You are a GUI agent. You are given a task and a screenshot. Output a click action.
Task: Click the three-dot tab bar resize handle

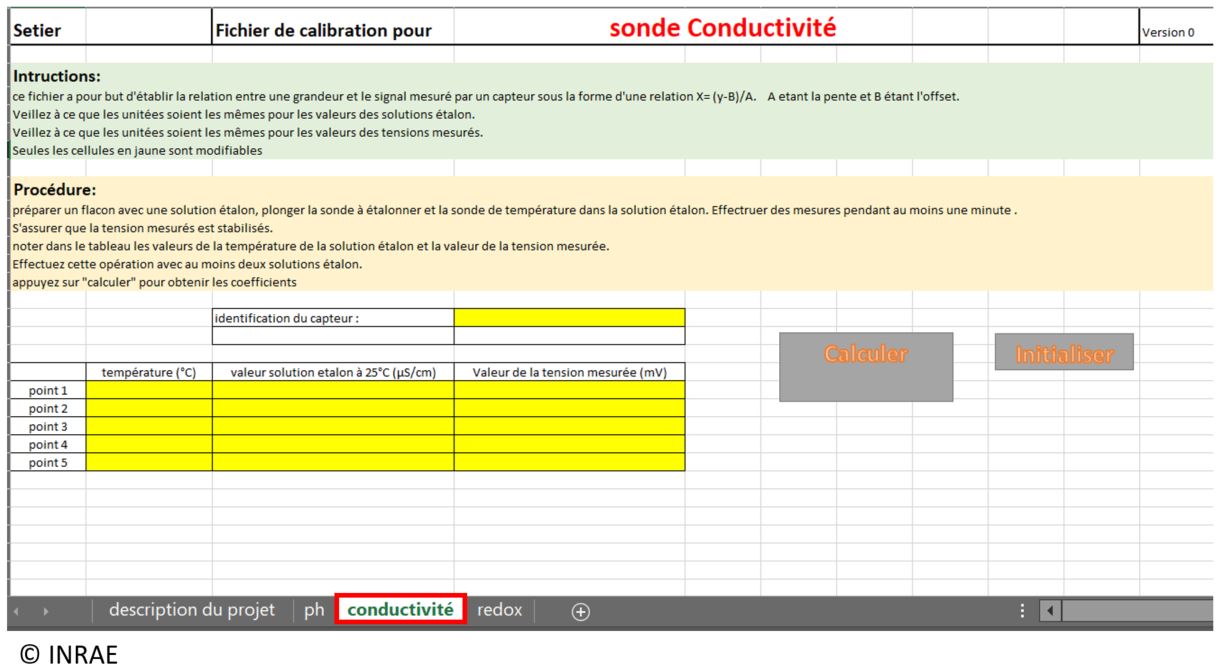pos(1021,611)
